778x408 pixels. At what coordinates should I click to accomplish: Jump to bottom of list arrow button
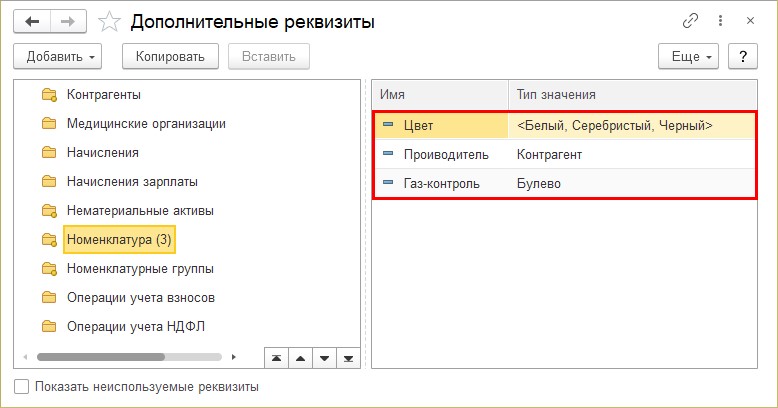(348, 357)
